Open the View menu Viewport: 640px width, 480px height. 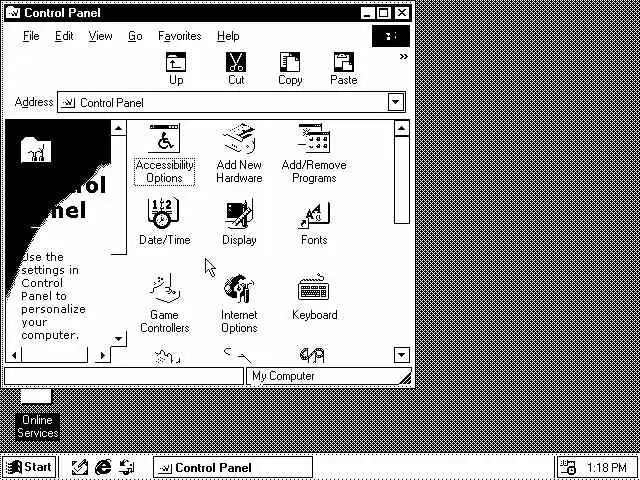pyautogui.click(x=100, y=36)
